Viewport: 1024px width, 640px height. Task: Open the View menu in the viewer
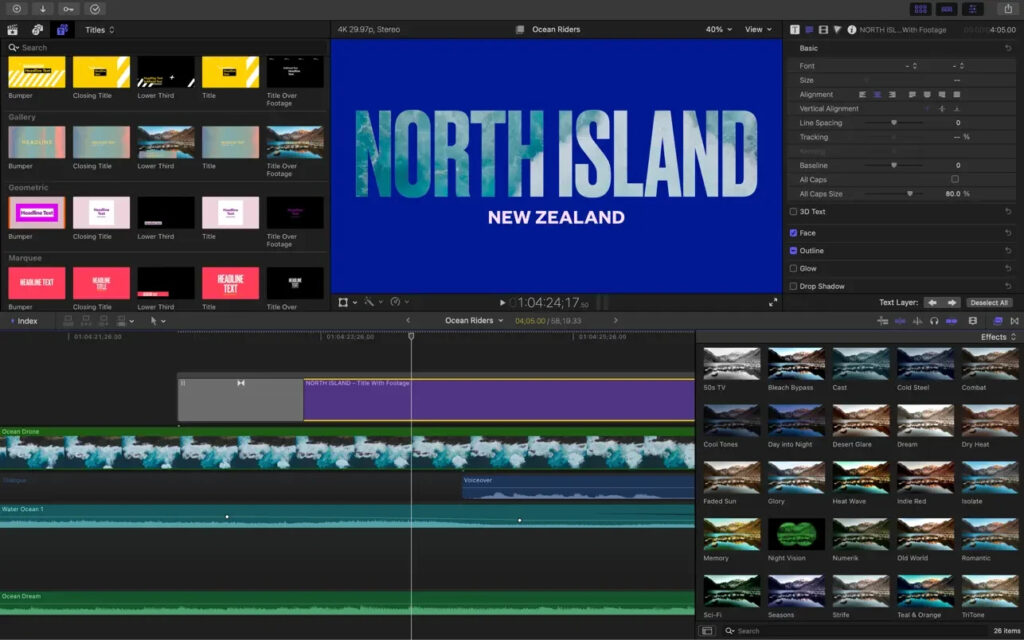click(x=757, y=29)
